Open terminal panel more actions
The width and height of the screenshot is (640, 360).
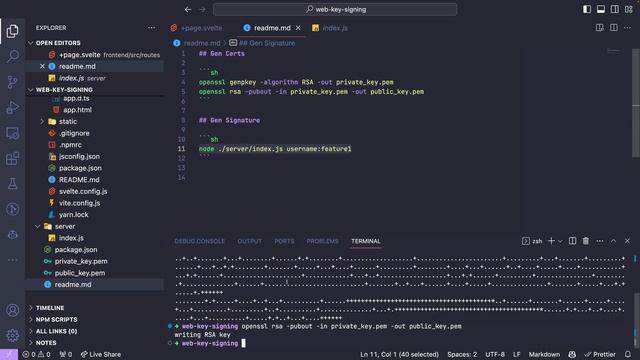tap(600, 241)
